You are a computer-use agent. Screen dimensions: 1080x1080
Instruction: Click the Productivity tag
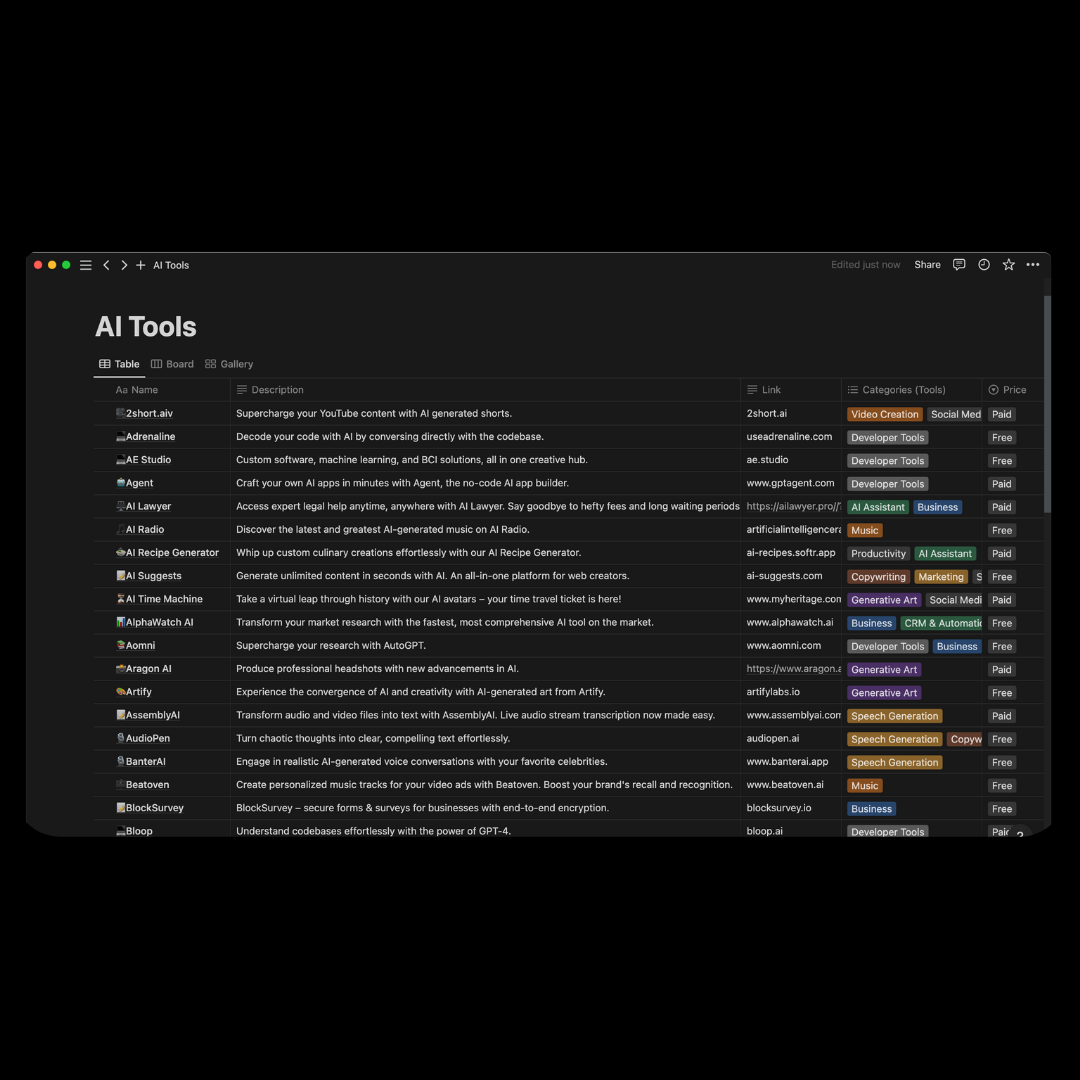click(x=878, y=554)
